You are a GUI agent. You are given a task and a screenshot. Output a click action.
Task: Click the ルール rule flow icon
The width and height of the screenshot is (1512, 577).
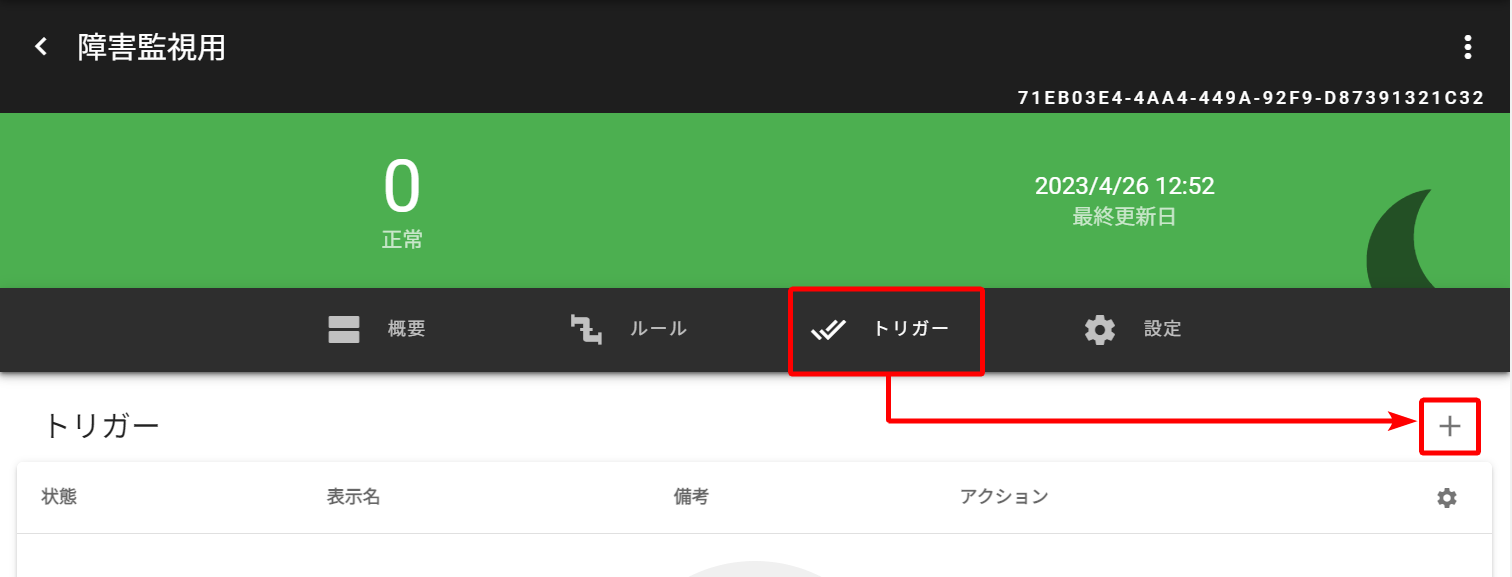586,329
